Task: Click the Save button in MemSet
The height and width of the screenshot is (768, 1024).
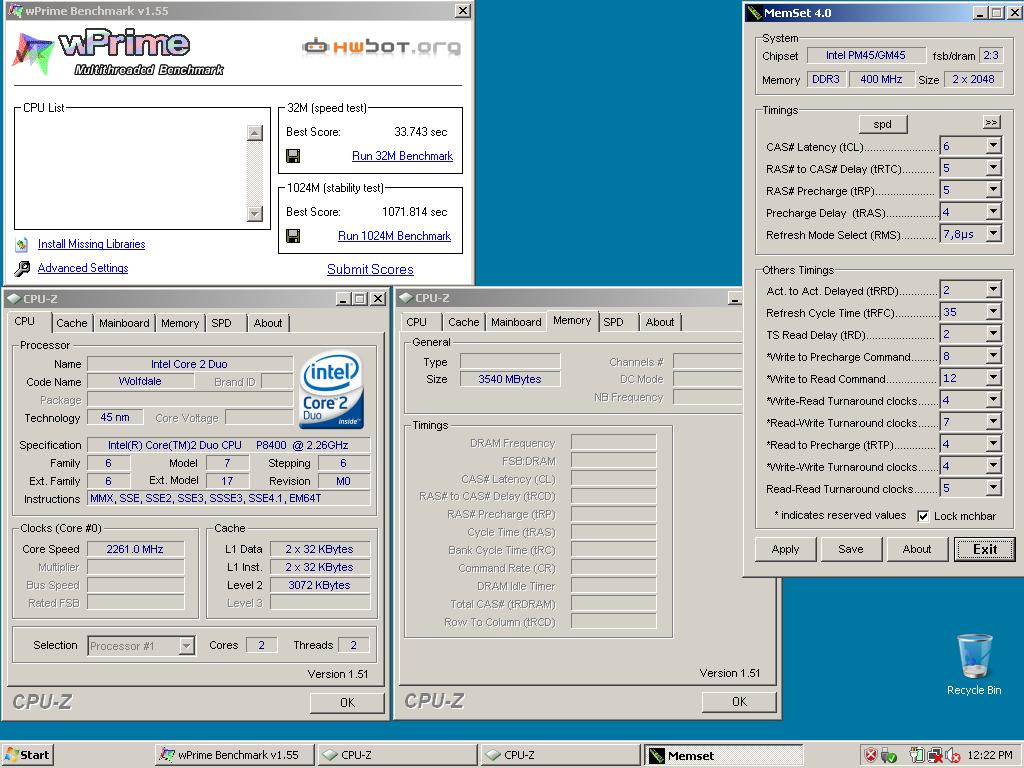Action: point(851,549)
